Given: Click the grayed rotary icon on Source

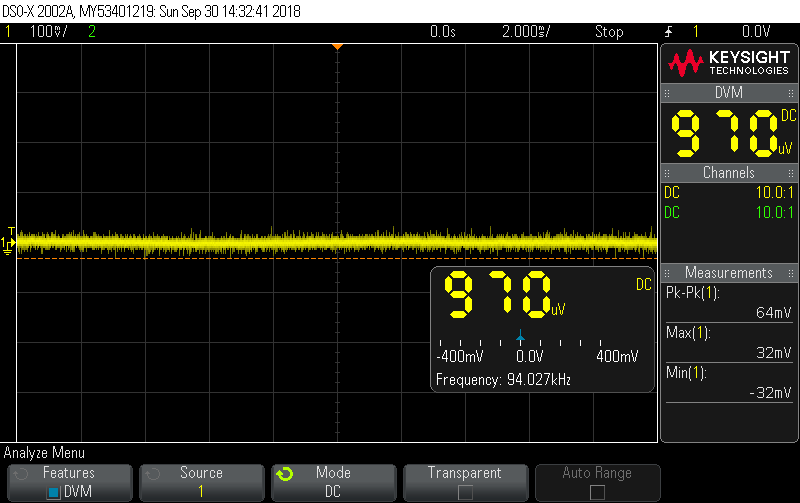Looking at the screenshot, I should point(153,474).
